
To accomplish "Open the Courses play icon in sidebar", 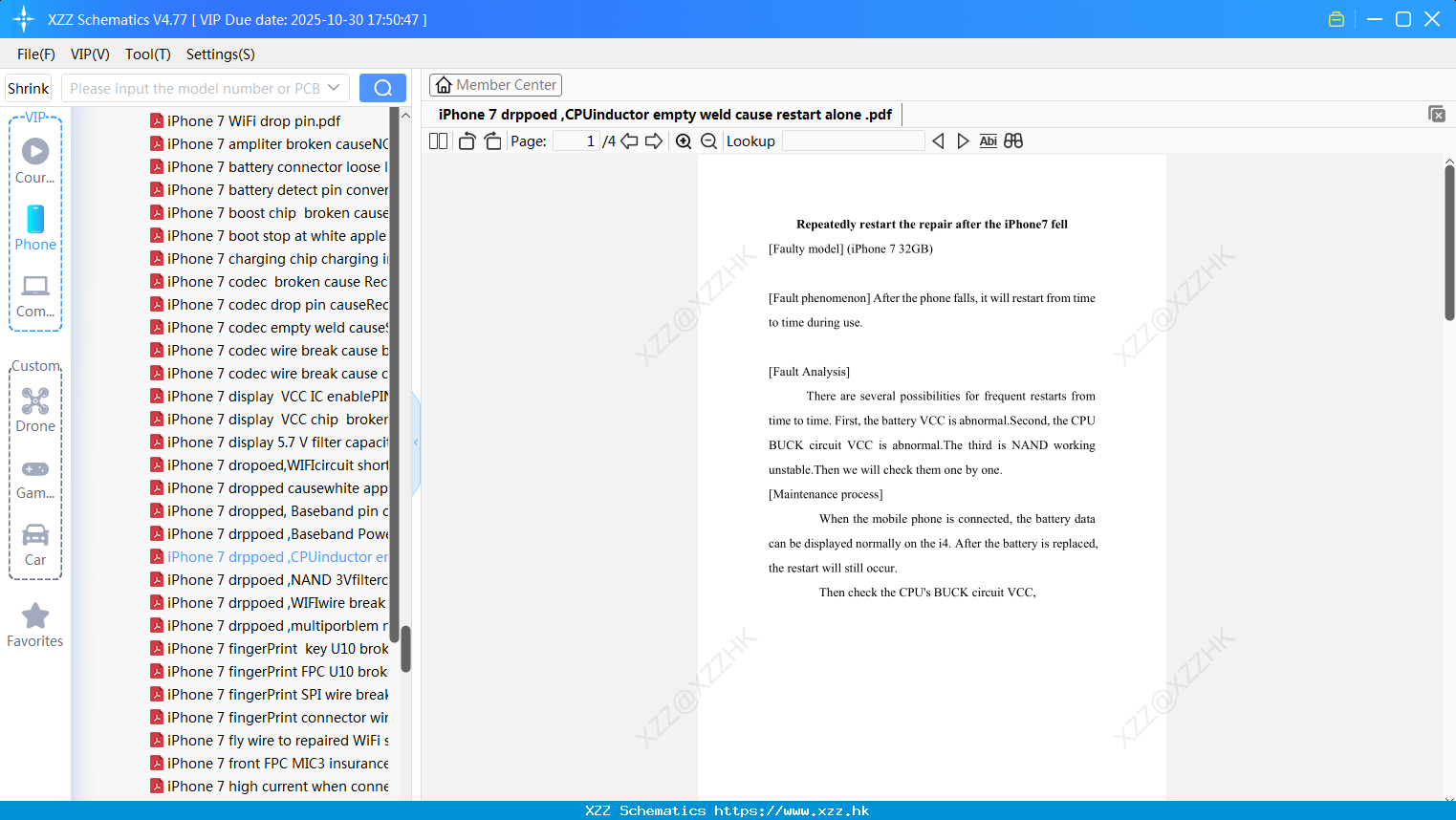I will point(35,151).
